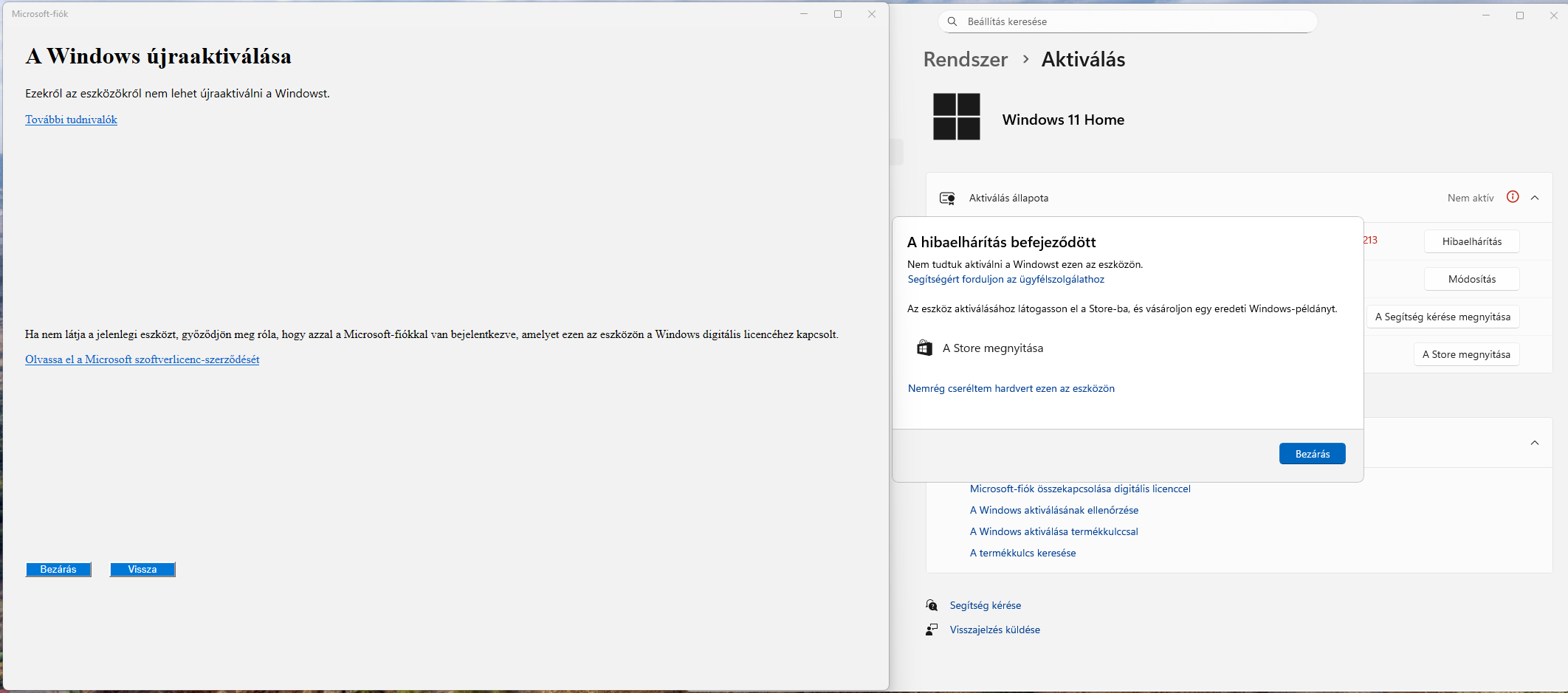Click the Aktiválás breadcrumb title
This screenshot has height=693, width=1568.
tap(1083, 60)
